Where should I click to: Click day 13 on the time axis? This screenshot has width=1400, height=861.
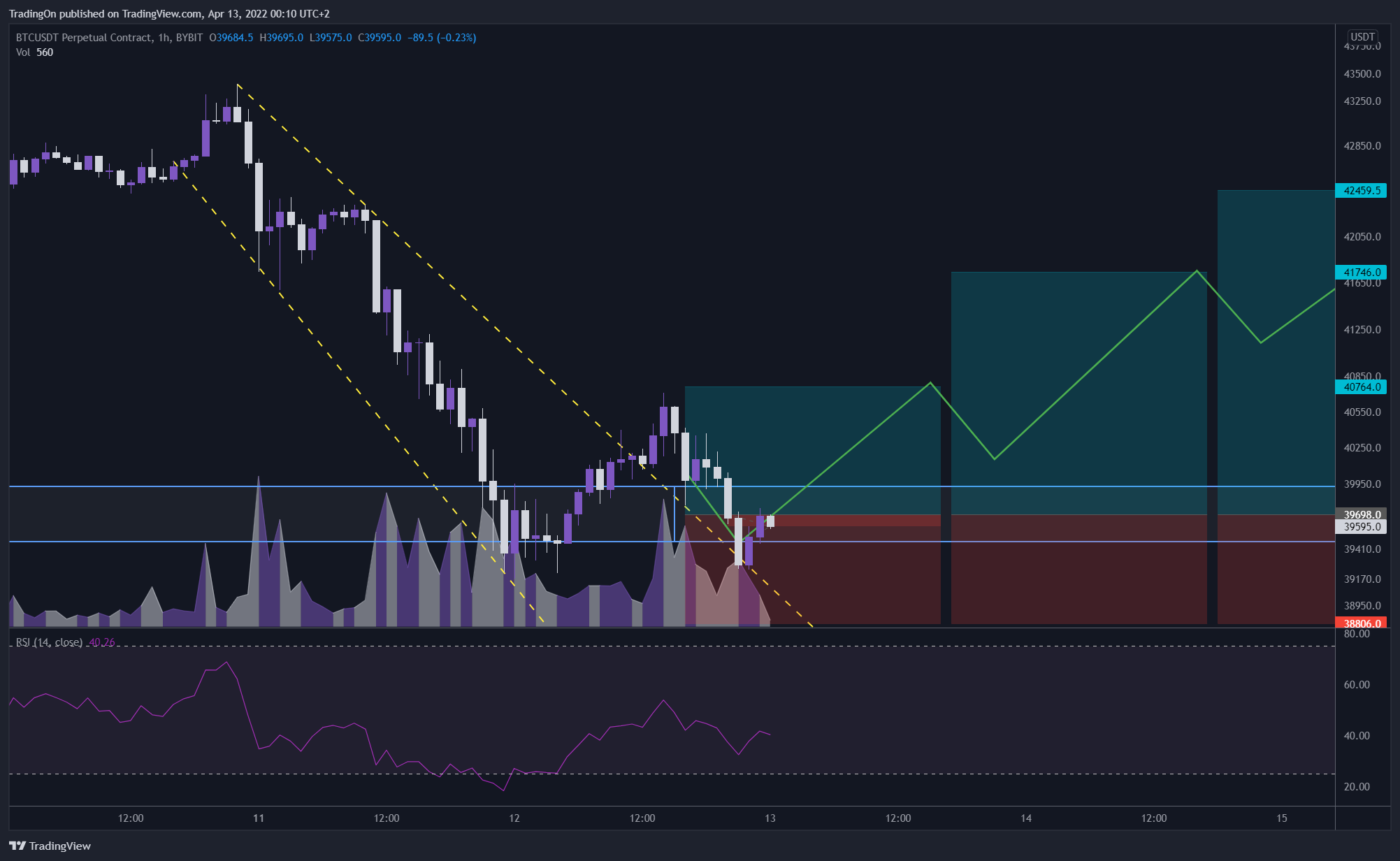(x=770, y=818)
